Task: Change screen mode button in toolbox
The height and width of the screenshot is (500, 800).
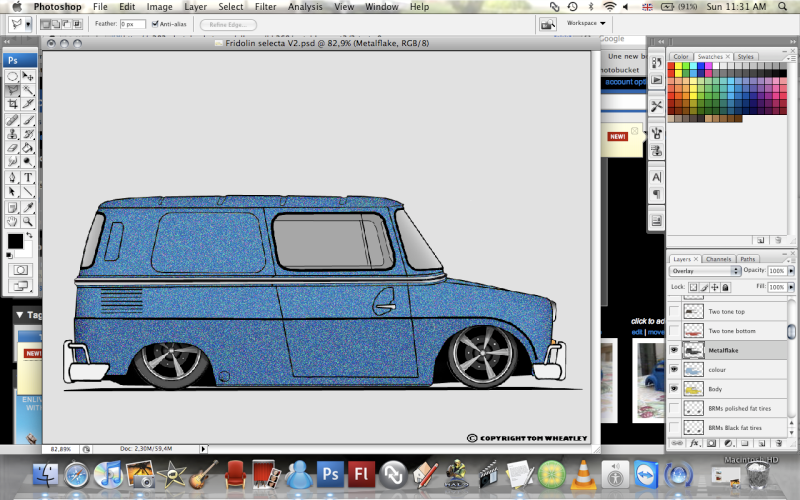Action: tap(20, 286)
